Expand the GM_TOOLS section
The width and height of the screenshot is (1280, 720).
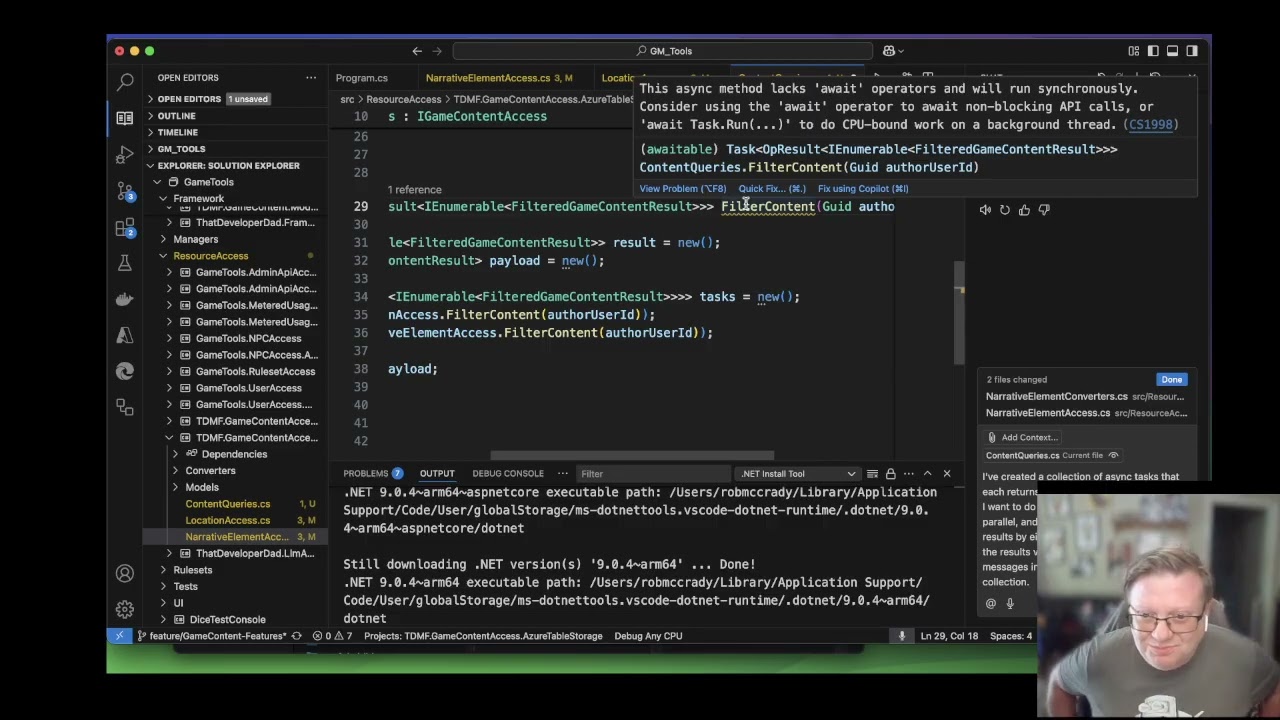point(181,149)
